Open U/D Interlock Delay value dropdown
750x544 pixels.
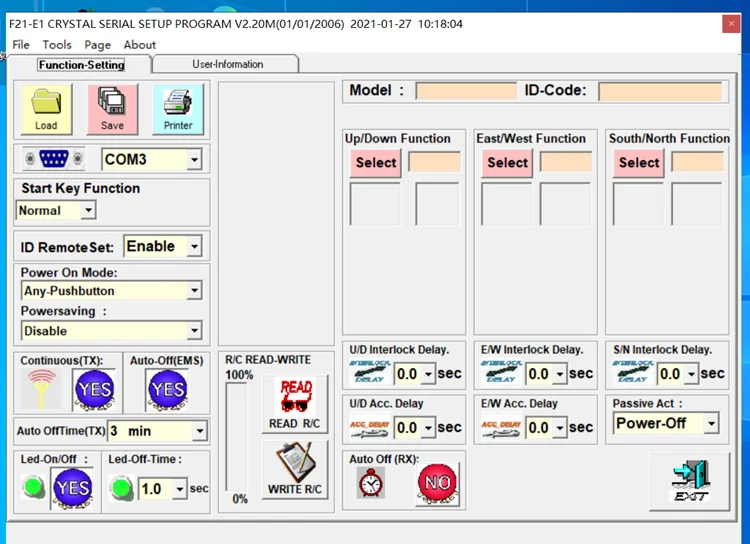click(x=428, y=374)
